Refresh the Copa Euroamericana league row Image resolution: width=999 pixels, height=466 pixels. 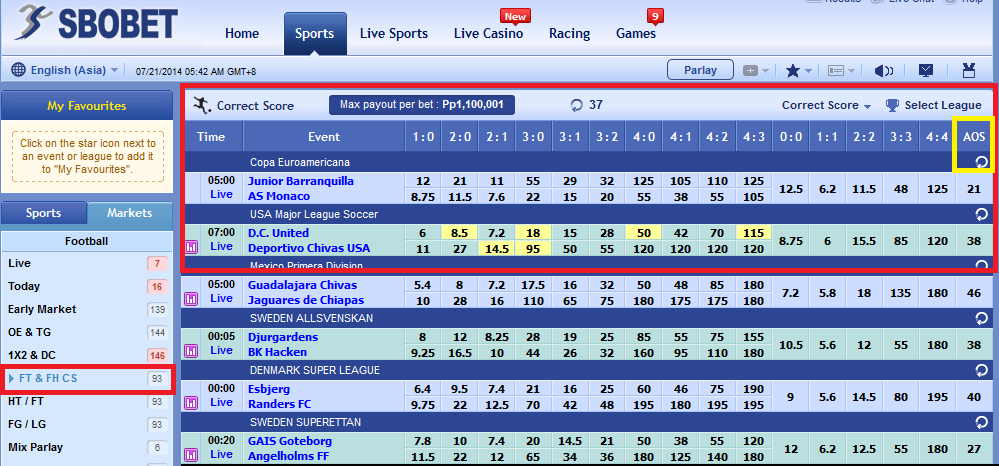pos(982,162)
